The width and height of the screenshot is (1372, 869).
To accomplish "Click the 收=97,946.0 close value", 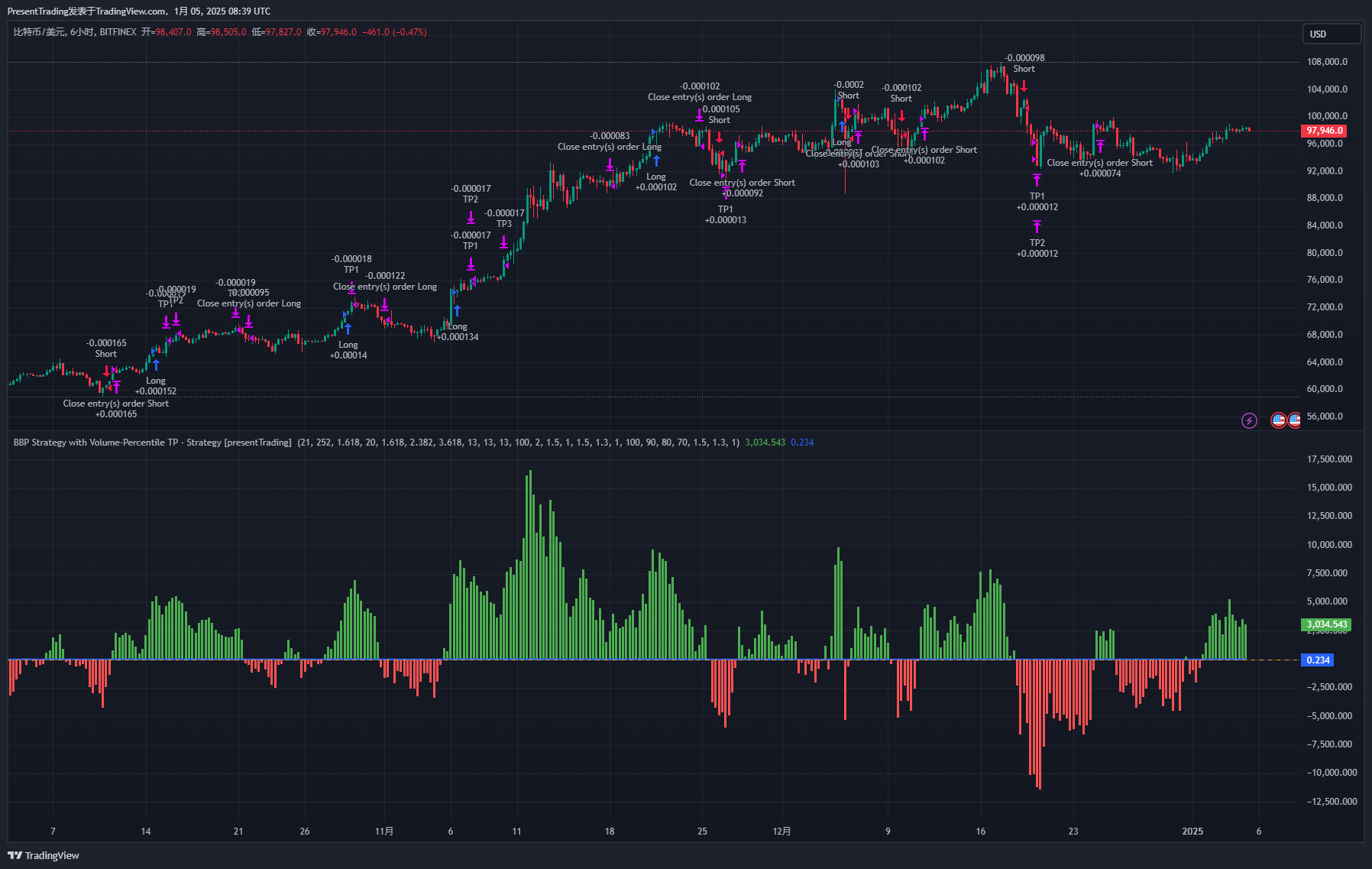I will pyautogui.click(x=332, y=32).
